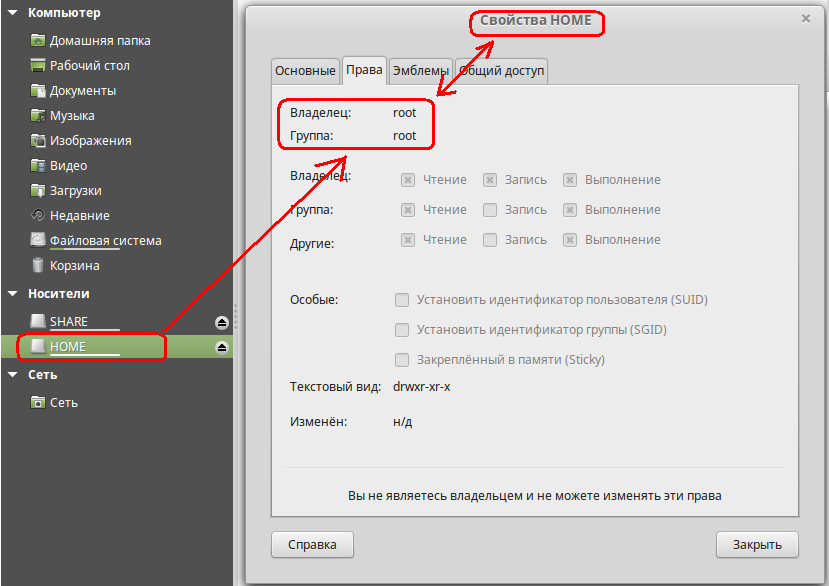Viewport: 829px width, 586px height.
Task: Enable the SUID checkbox
Action: [x=402, y=300]
